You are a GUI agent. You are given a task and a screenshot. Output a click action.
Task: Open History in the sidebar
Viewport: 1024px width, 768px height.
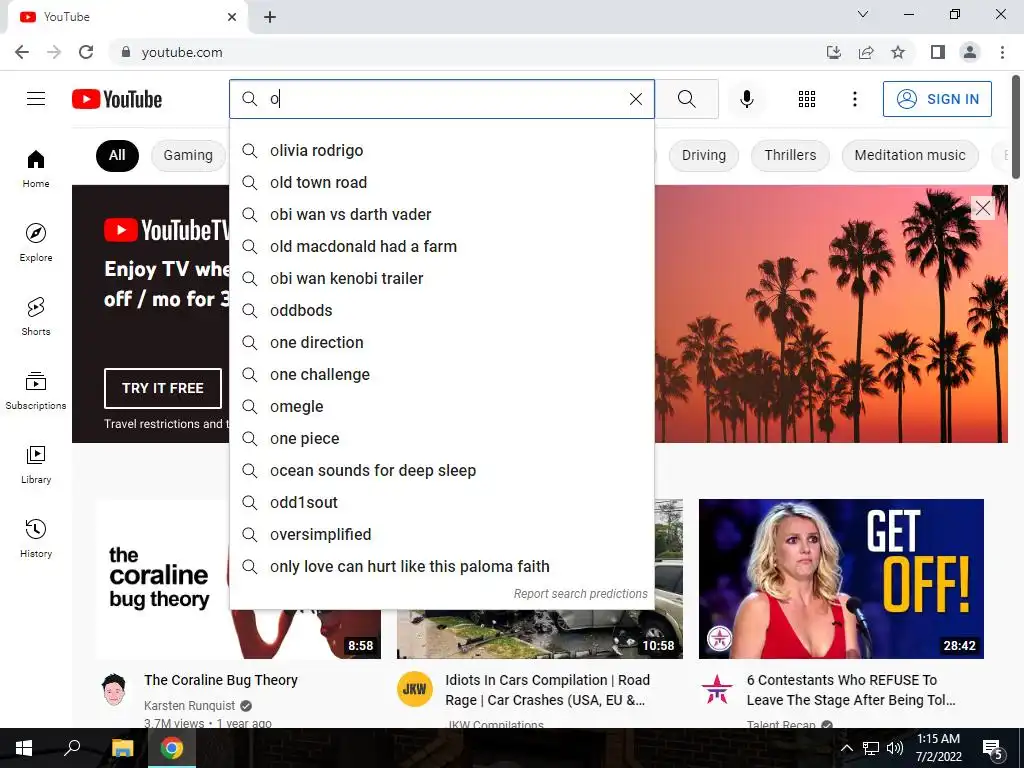coord(36,538)
